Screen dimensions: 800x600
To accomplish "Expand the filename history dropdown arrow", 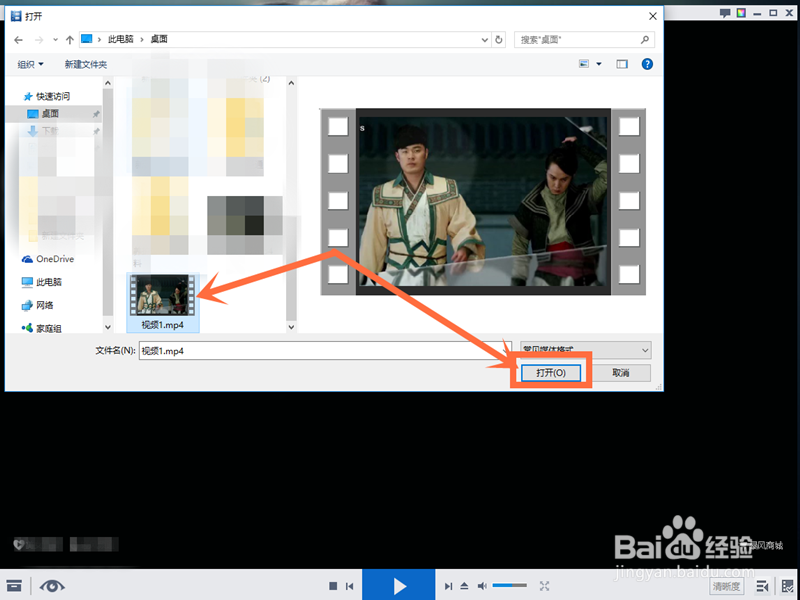I will 504,351.
